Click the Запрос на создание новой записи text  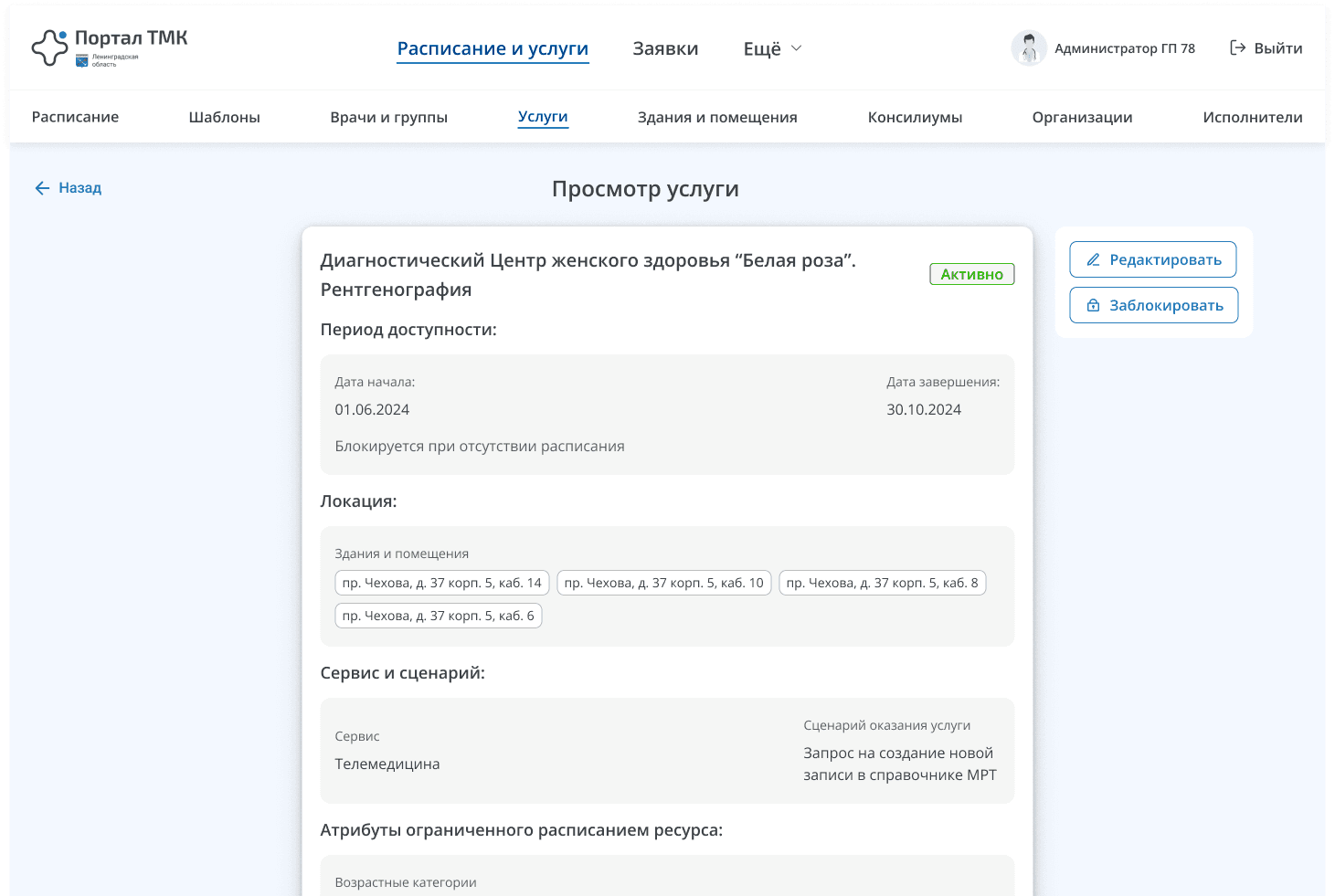pos(900,764)
